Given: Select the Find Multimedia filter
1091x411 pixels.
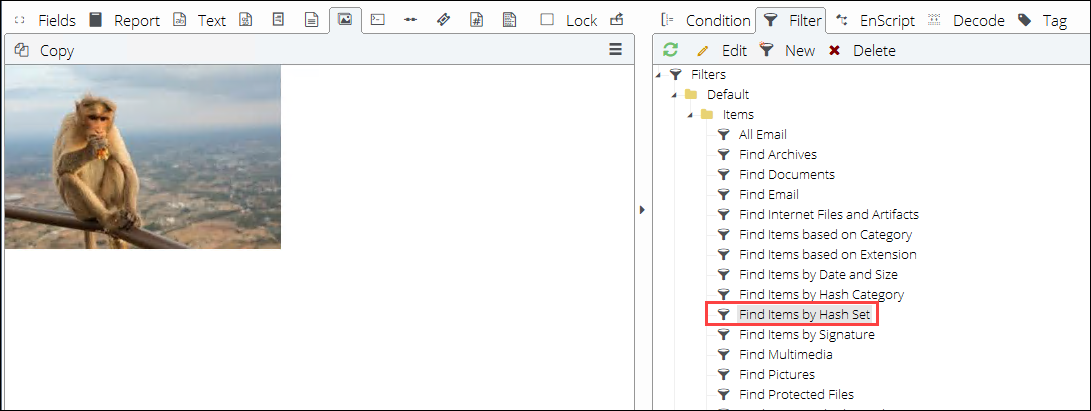Looking at the screenshot, I should pos(786,355).
